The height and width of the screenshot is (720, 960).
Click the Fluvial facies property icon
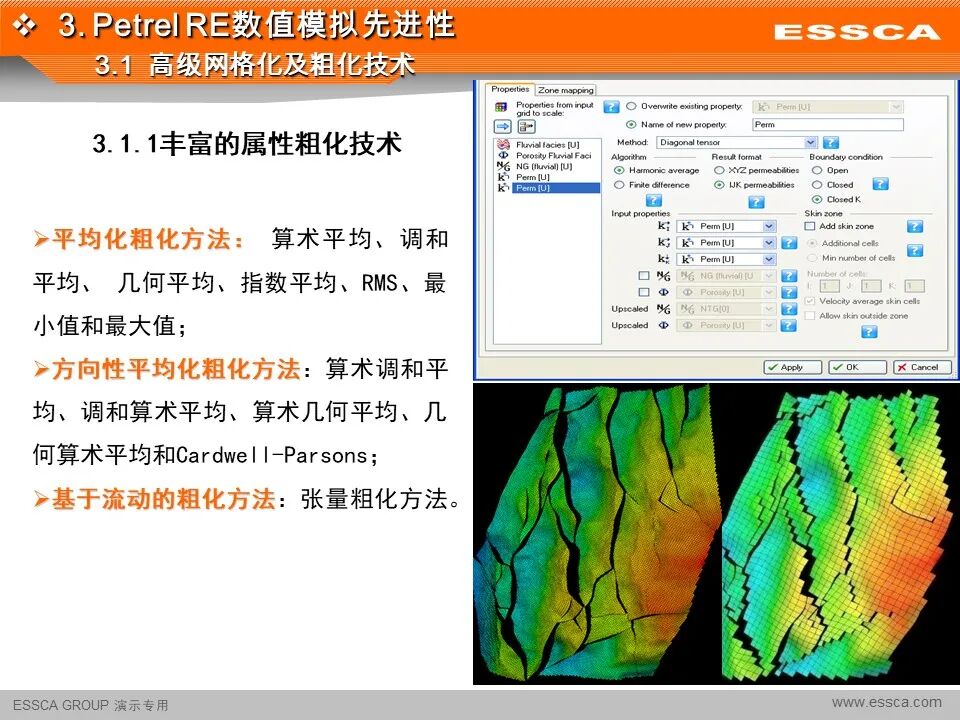click(503, 144)
